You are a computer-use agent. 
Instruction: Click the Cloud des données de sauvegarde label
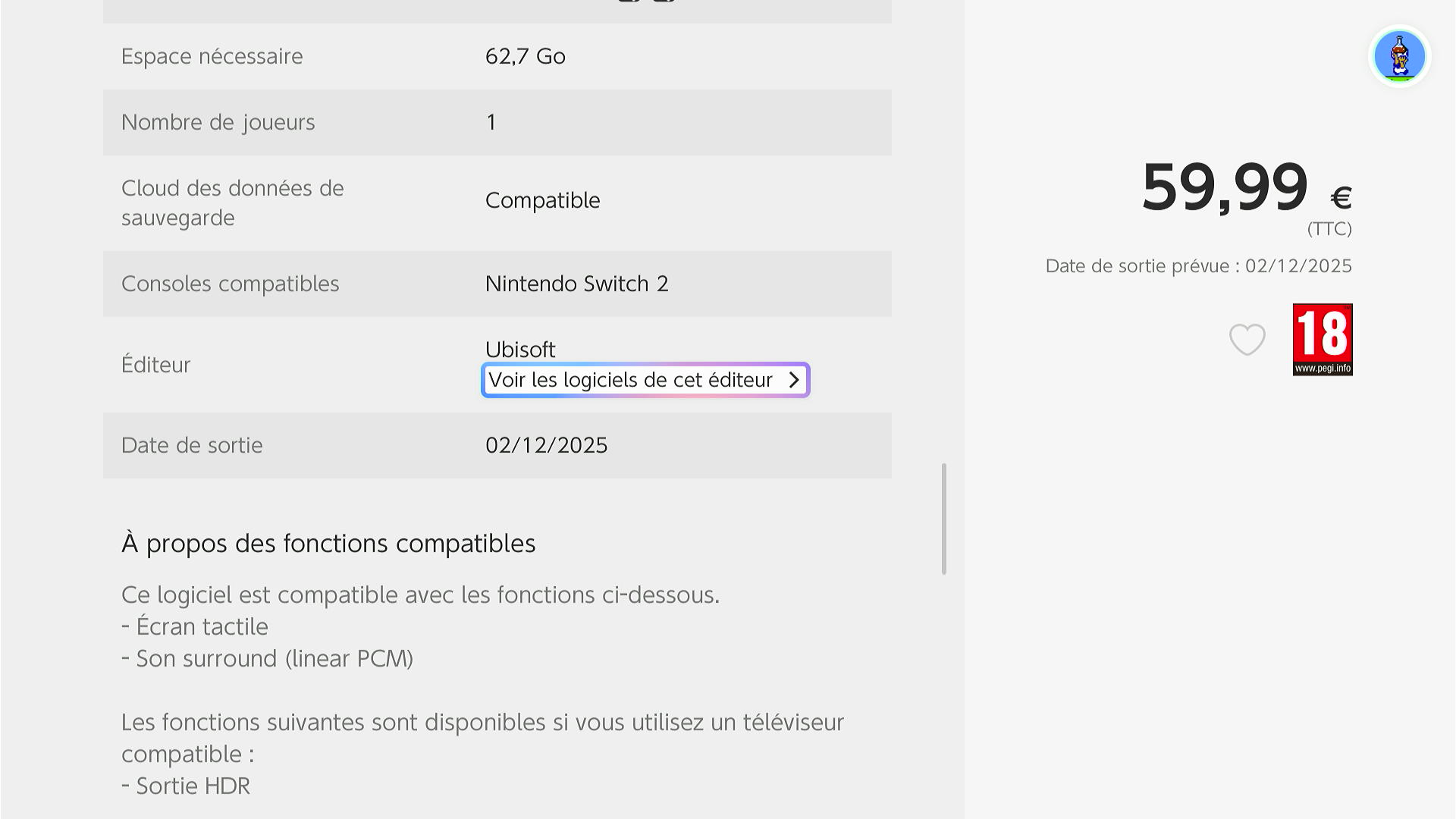coord(232,202)
